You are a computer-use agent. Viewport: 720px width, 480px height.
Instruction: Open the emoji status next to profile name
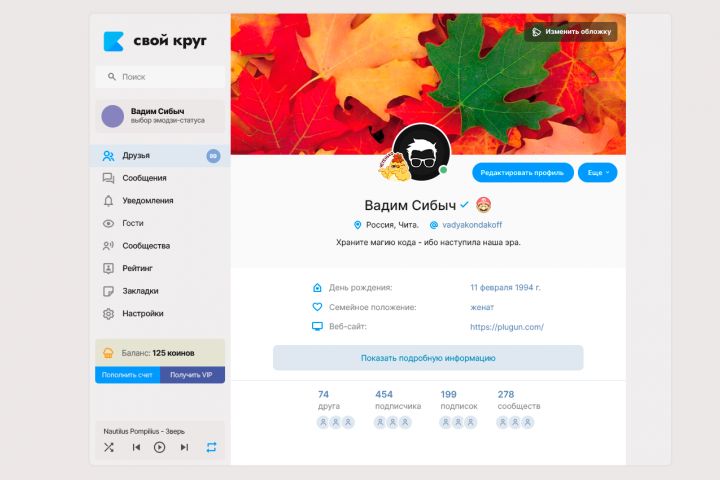coord(483,205)
